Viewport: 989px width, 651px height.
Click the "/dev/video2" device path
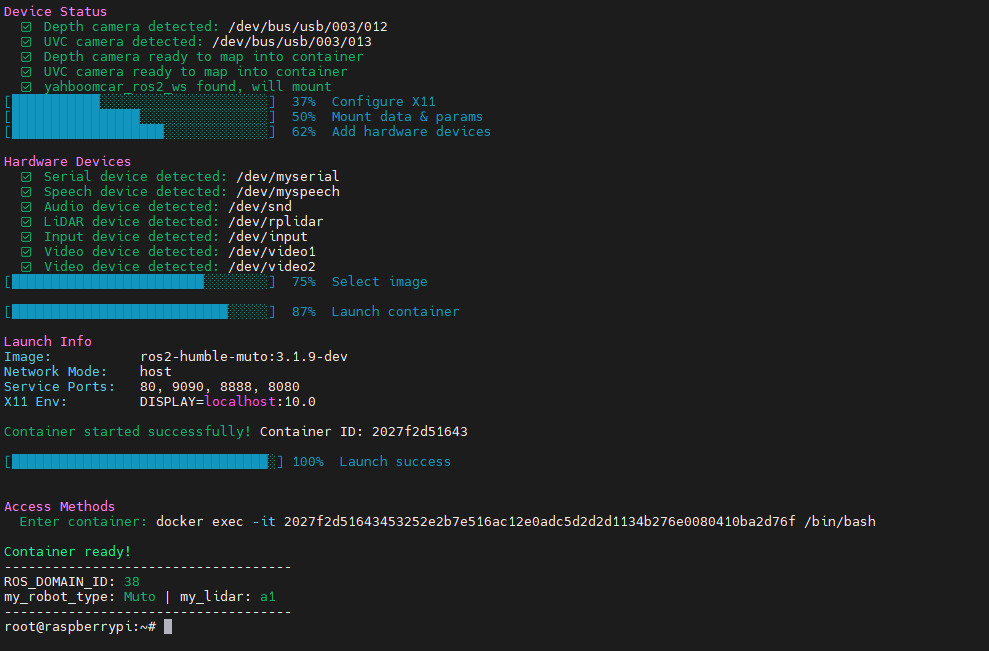[272, 267]
